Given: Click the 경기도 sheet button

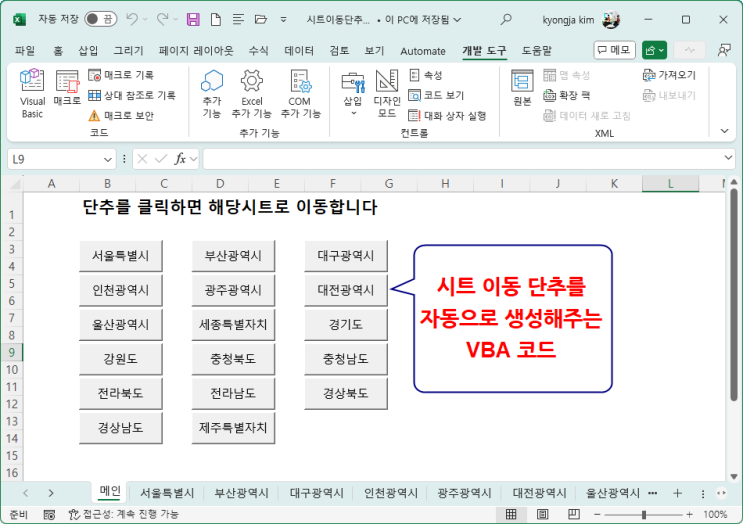Looking at the screenshot, I should tap(346, 325).
